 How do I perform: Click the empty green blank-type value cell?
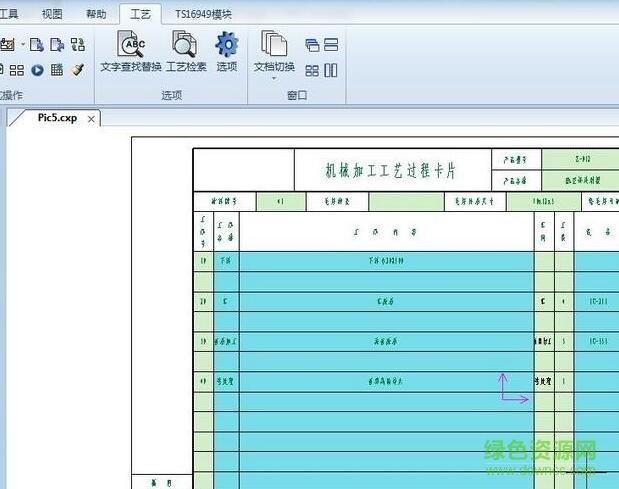(x=406, y=202)
